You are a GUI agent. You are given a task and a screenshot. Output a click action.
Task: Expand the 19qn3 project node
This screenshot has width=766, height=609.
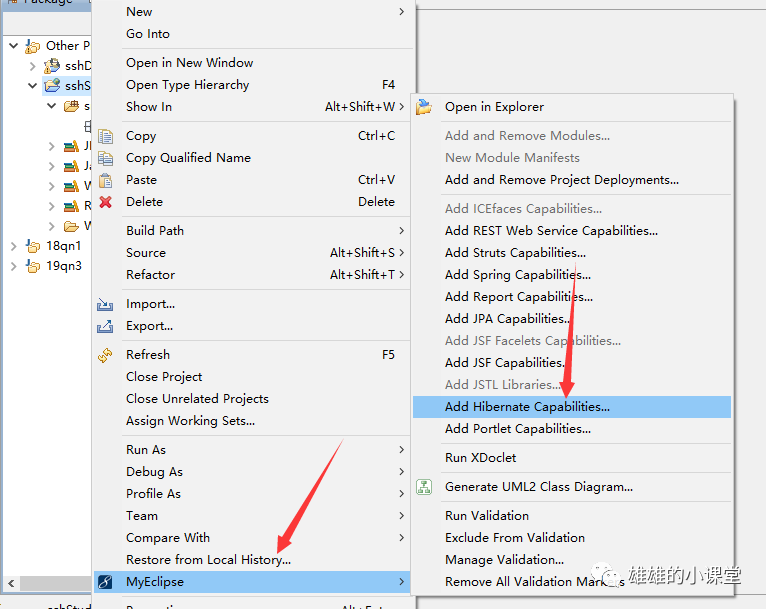pyautogui.click(x=14, y=266)
